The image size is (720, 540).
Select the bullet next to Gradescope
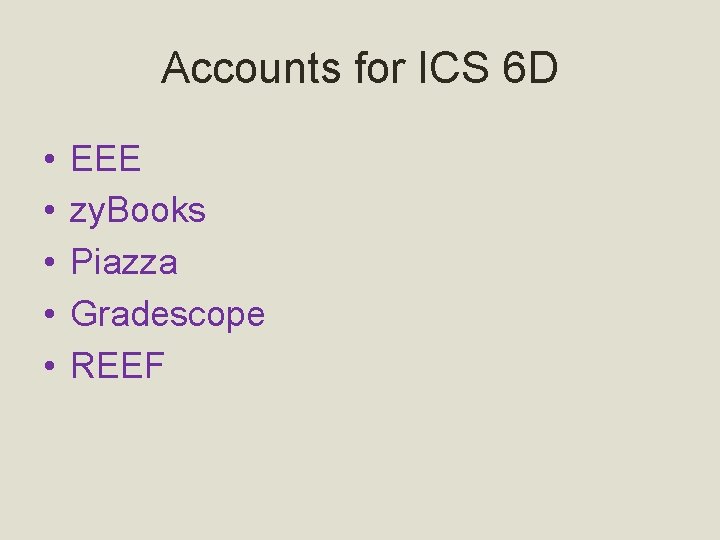pyautogui.click(x=50, y=314)
